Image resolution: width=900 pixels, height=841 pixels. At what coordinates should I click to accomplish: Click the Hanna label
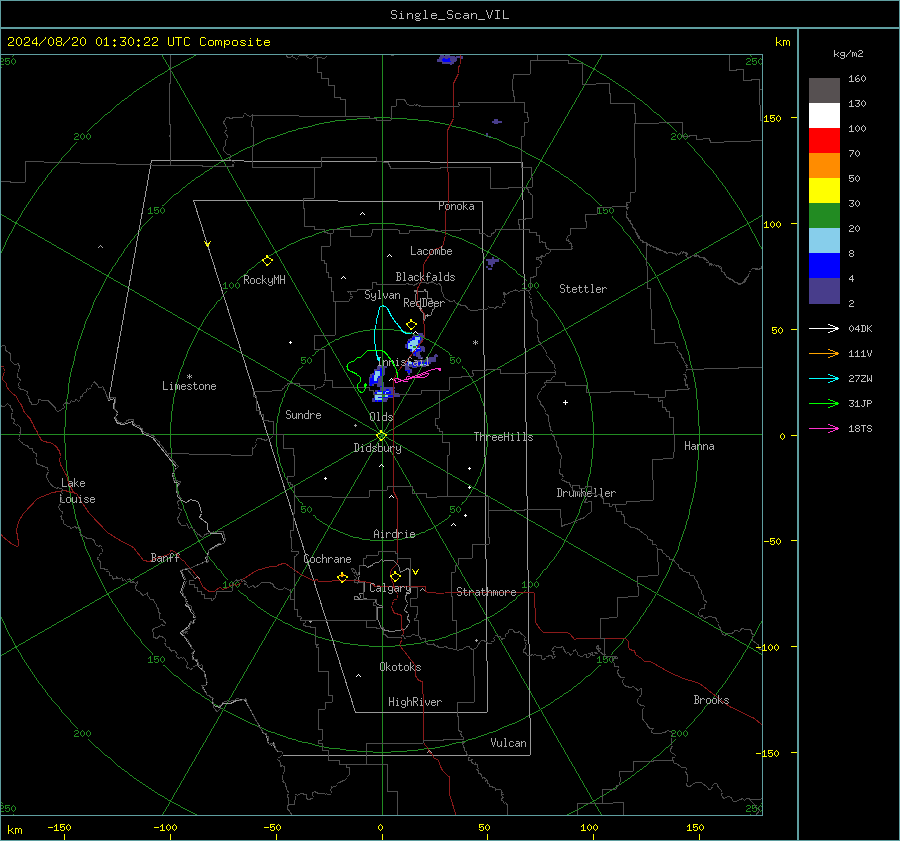pos(699,446)
